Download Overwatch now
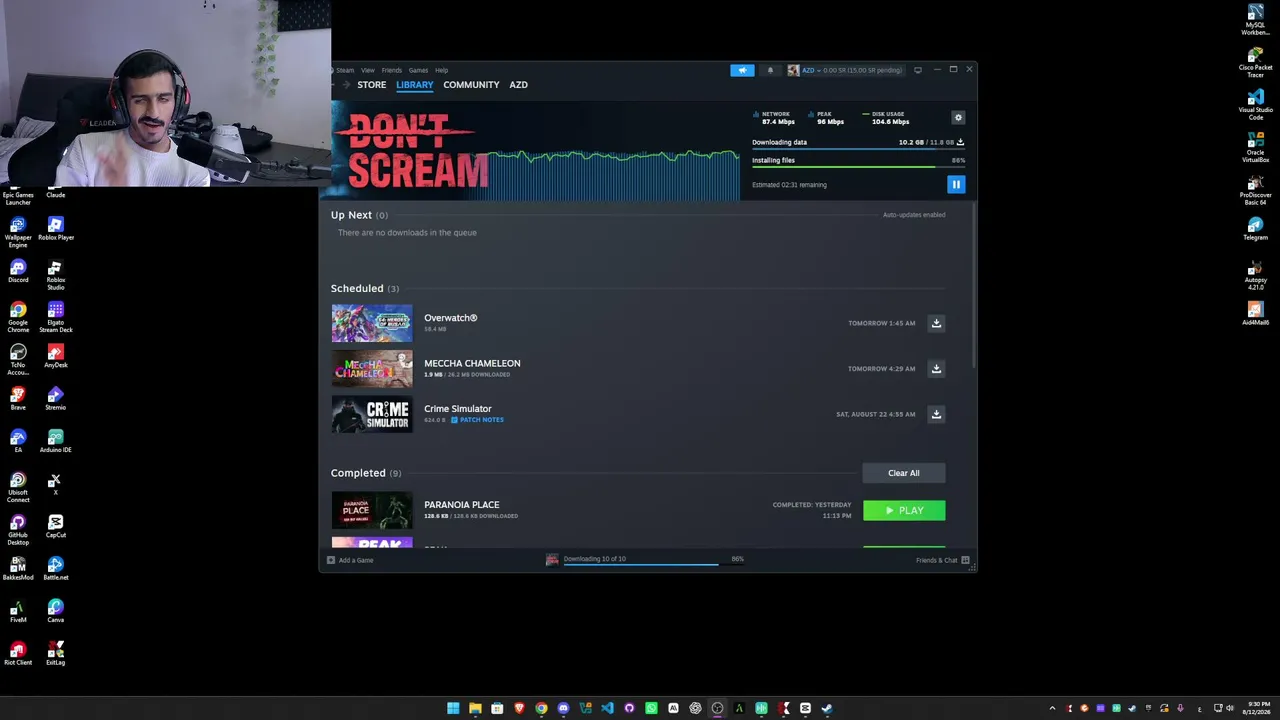1280x720 pixels. click(936, 323)
